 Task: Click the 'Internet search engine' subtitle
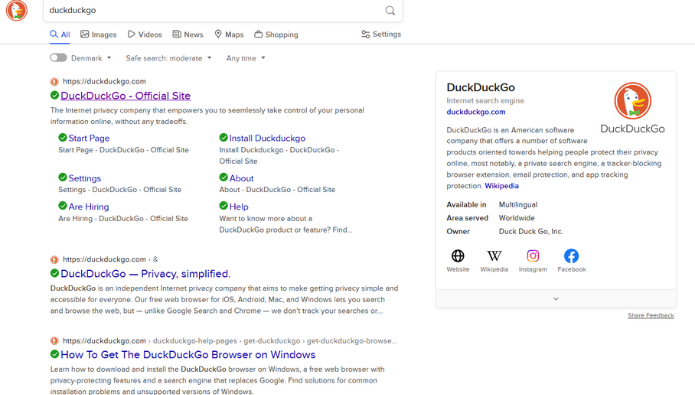point(485,101)
